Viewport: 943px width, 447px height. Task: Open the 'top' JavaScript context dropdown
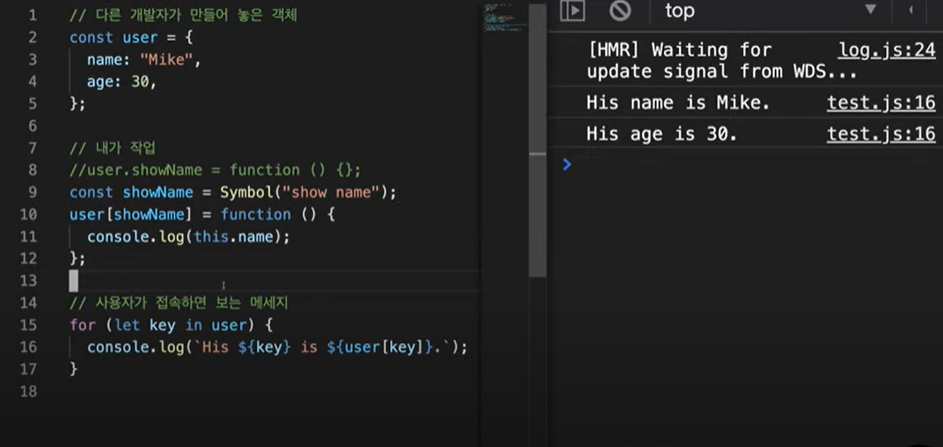(771, 11)
